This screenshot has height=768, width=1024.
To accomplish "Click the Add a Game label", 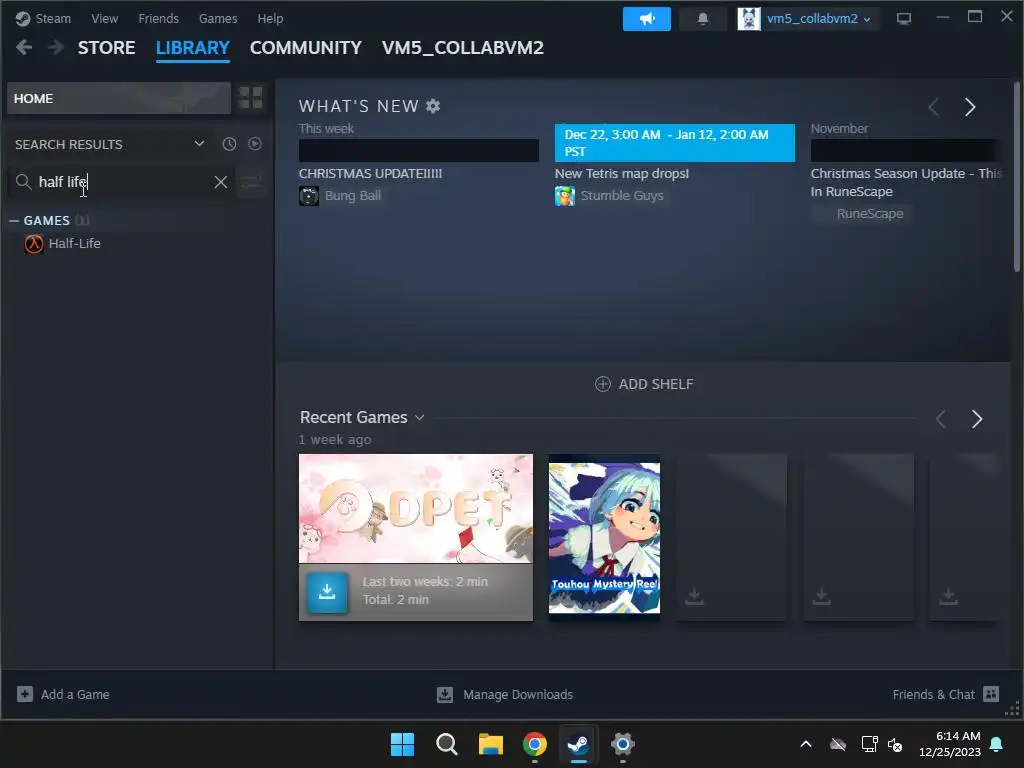I will [x=75, y=694].
